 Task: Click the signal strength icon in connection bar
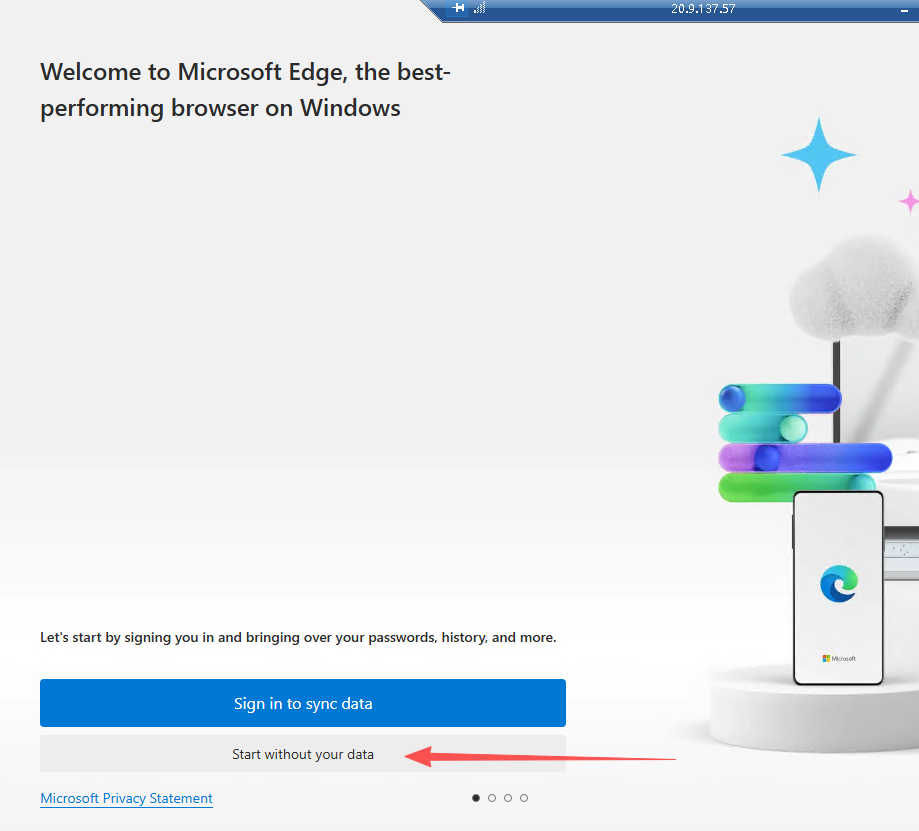479,8
